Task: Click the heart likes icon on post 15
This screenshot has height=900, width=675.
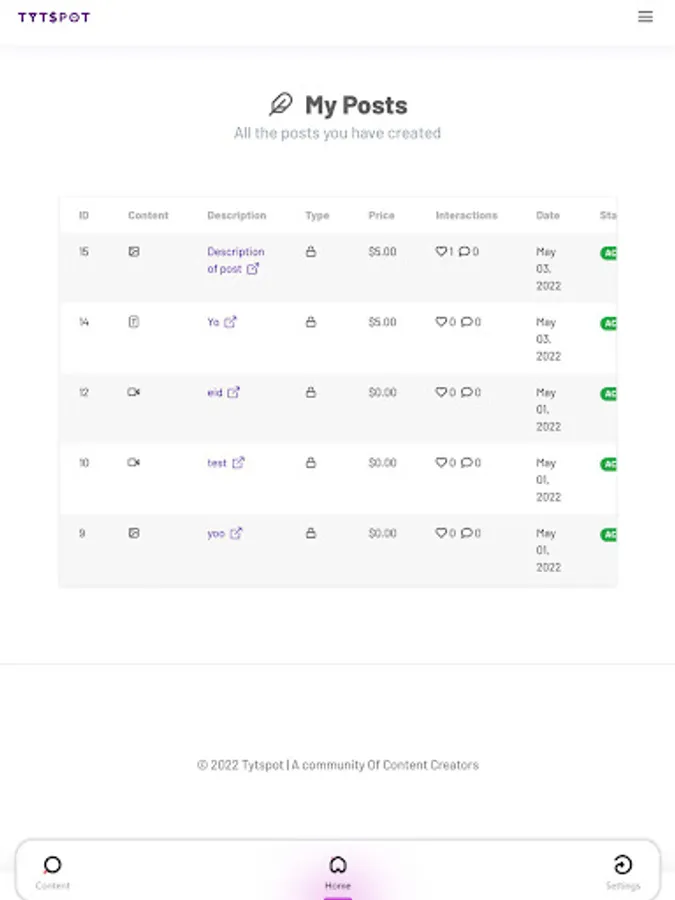Action: coord(441,252)
